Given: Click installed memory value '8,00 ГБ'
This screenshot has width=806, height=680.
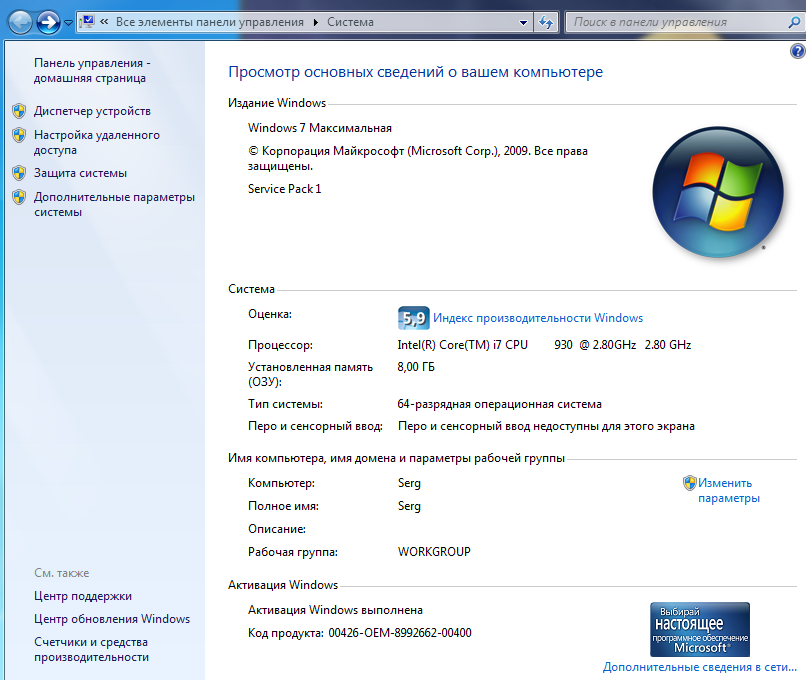Looking at the screenshot, I should (x=416, y=367).
